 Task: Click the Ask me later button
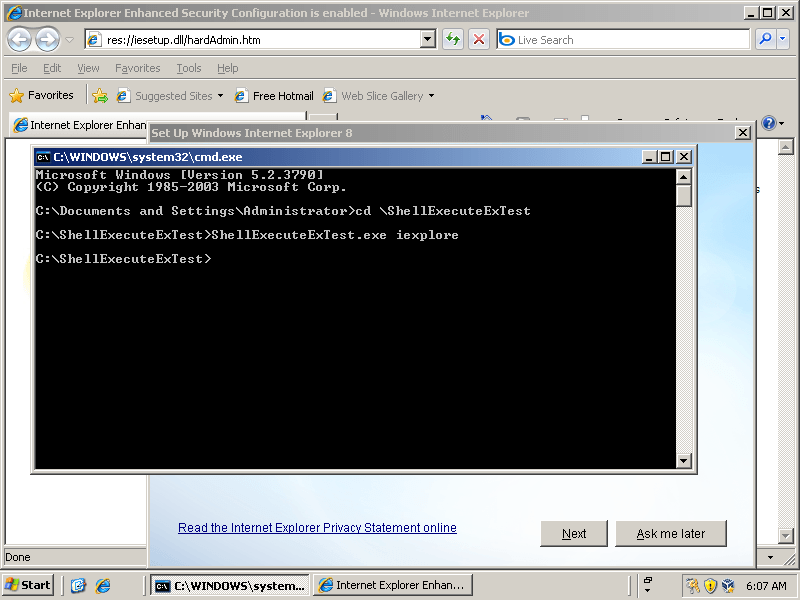[670, 533]
